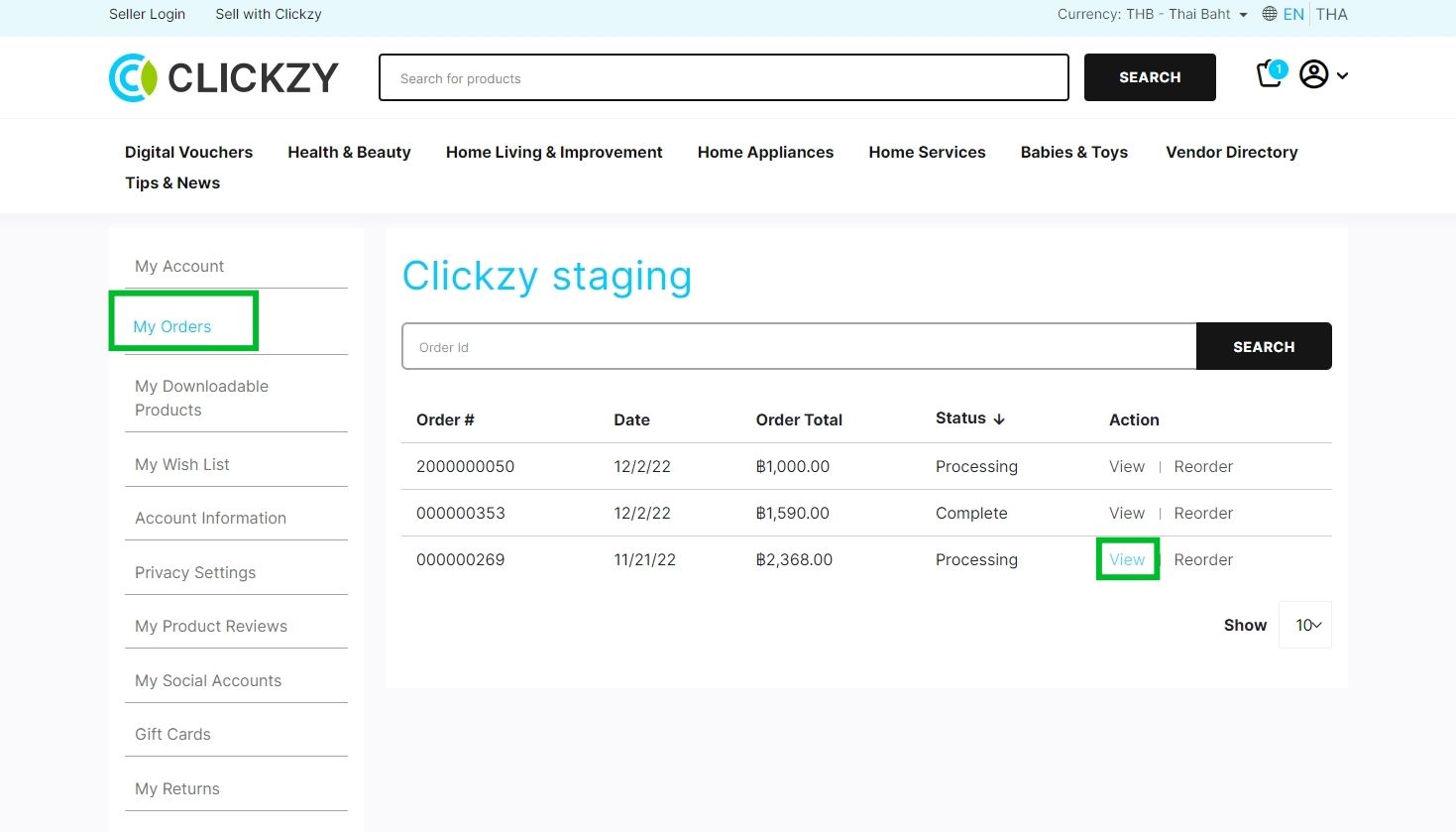Click the Order Total column header
This screenshot has width=1456, height=832.
pyautogui.click(x=799, y=419)
